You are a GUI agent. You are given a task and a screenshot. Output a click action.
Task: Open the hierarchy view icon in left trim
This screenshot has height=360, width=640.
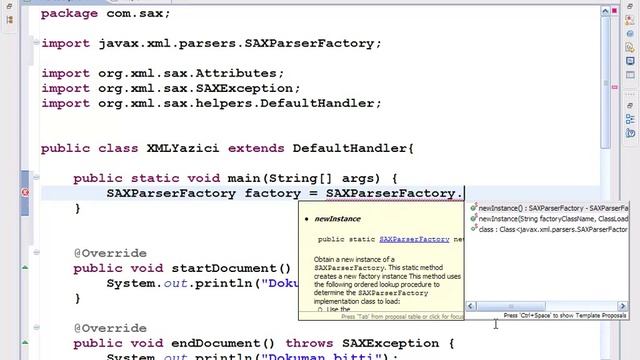coord(9,20)
